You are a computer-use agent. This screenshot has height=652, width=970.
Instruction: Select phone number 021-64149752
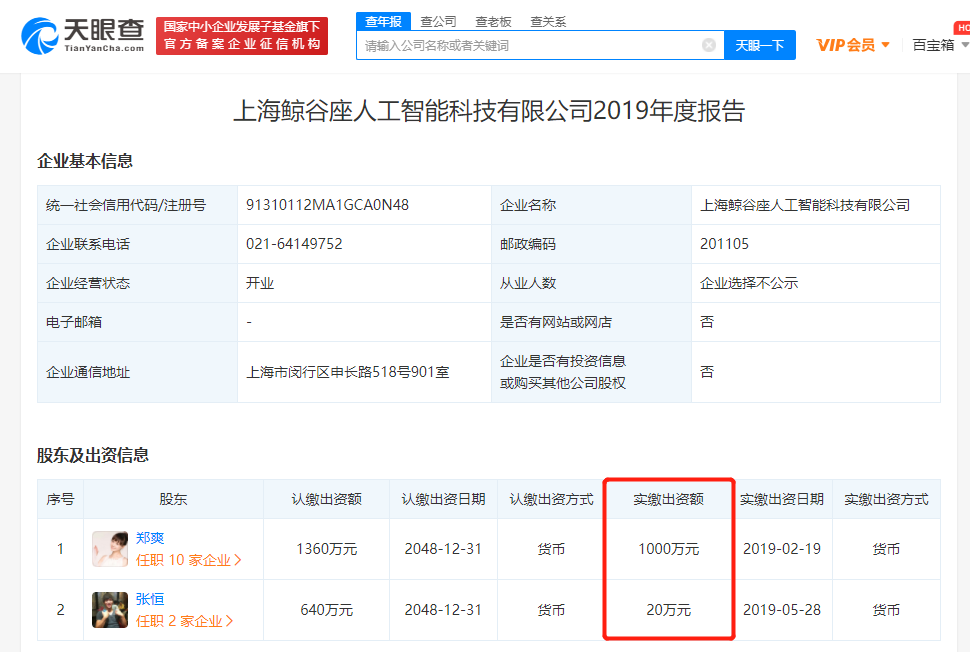pyautogui.click(x=294, y=244)
